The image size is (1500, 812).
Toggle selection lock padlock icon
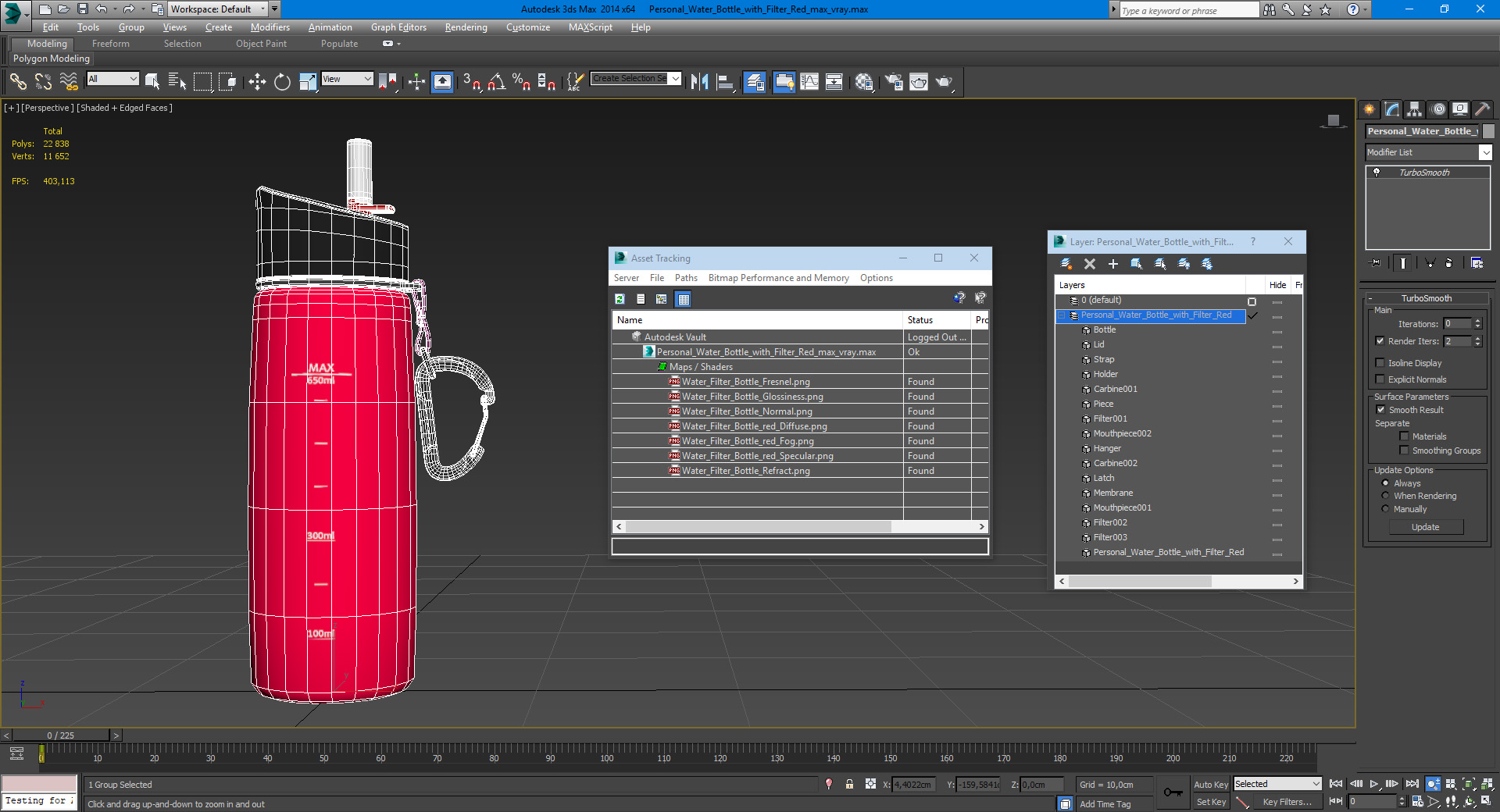pos(849,784)
